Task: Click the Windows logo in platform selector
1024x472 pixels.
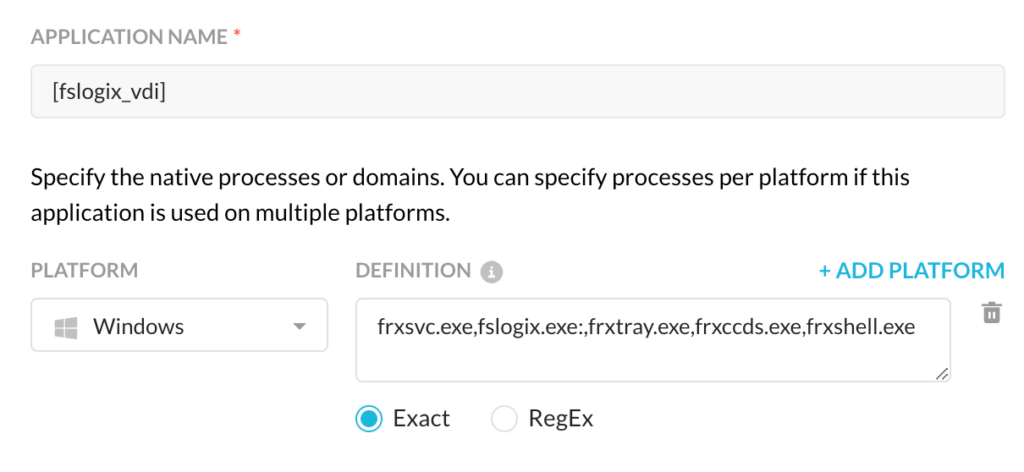Action: (x=66, y=327)
